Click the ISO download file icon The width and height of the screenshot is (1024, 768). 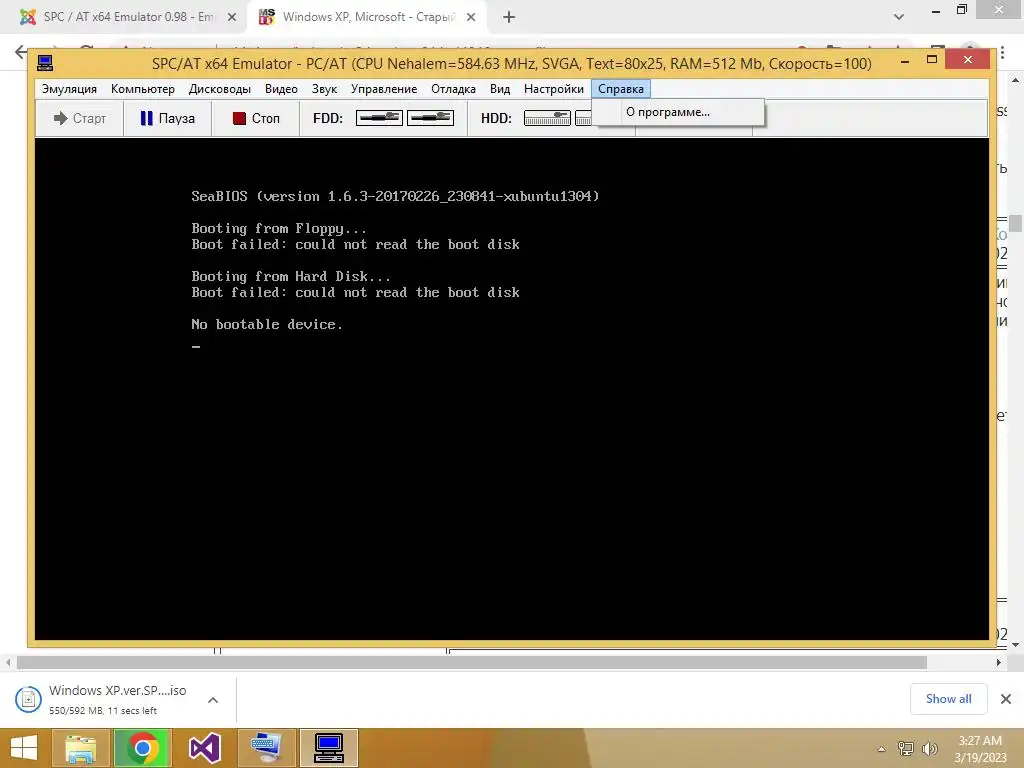28,699
